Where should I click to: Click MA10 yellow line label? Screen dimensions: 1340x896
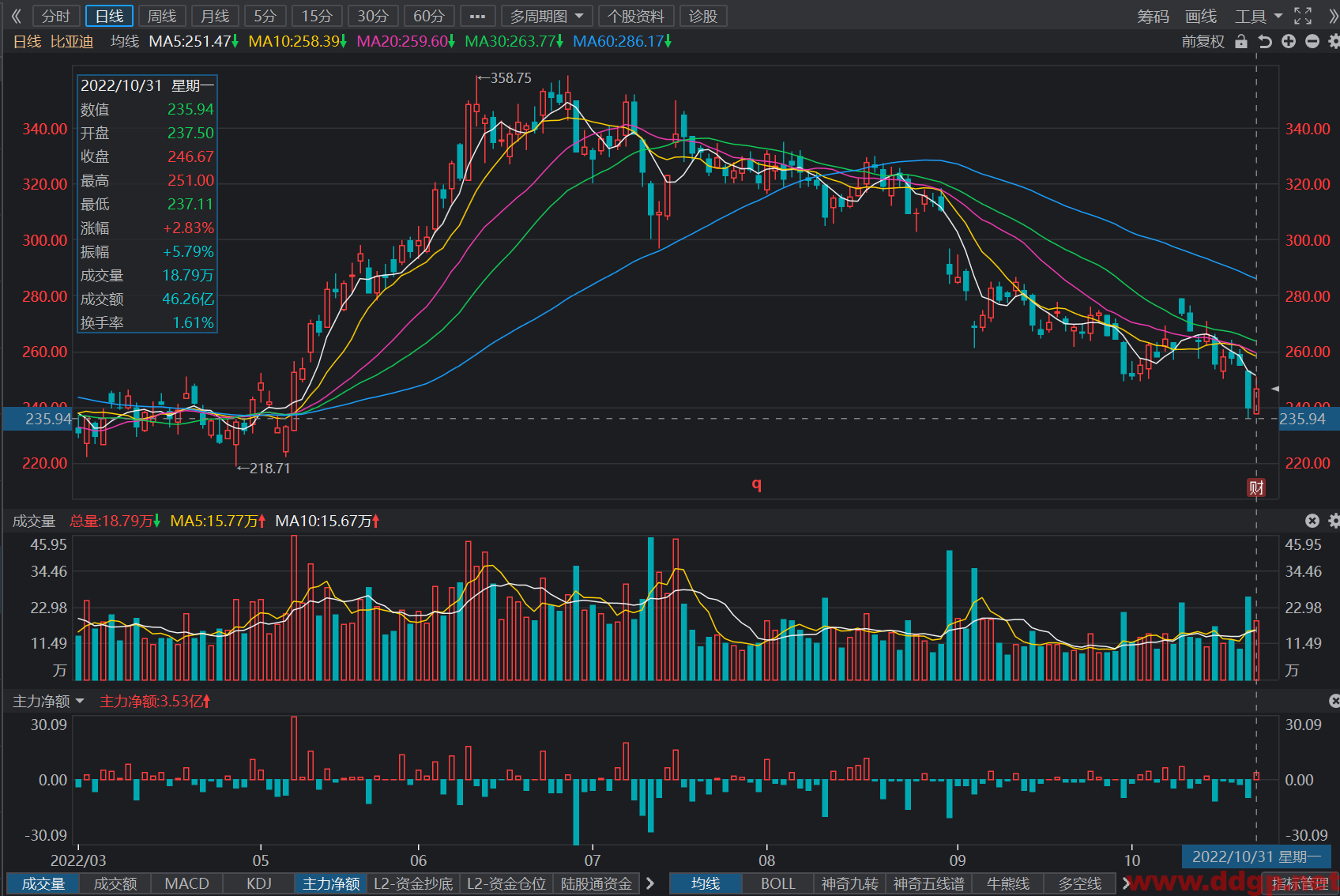tap(297, 41)
